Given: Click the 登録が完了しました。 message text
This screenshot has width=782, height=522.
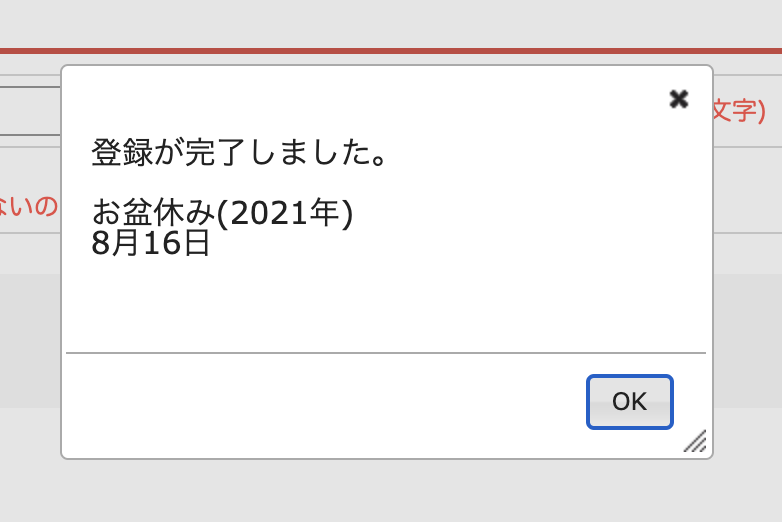Looking at the screenshot, I should [x=239, y=153].
